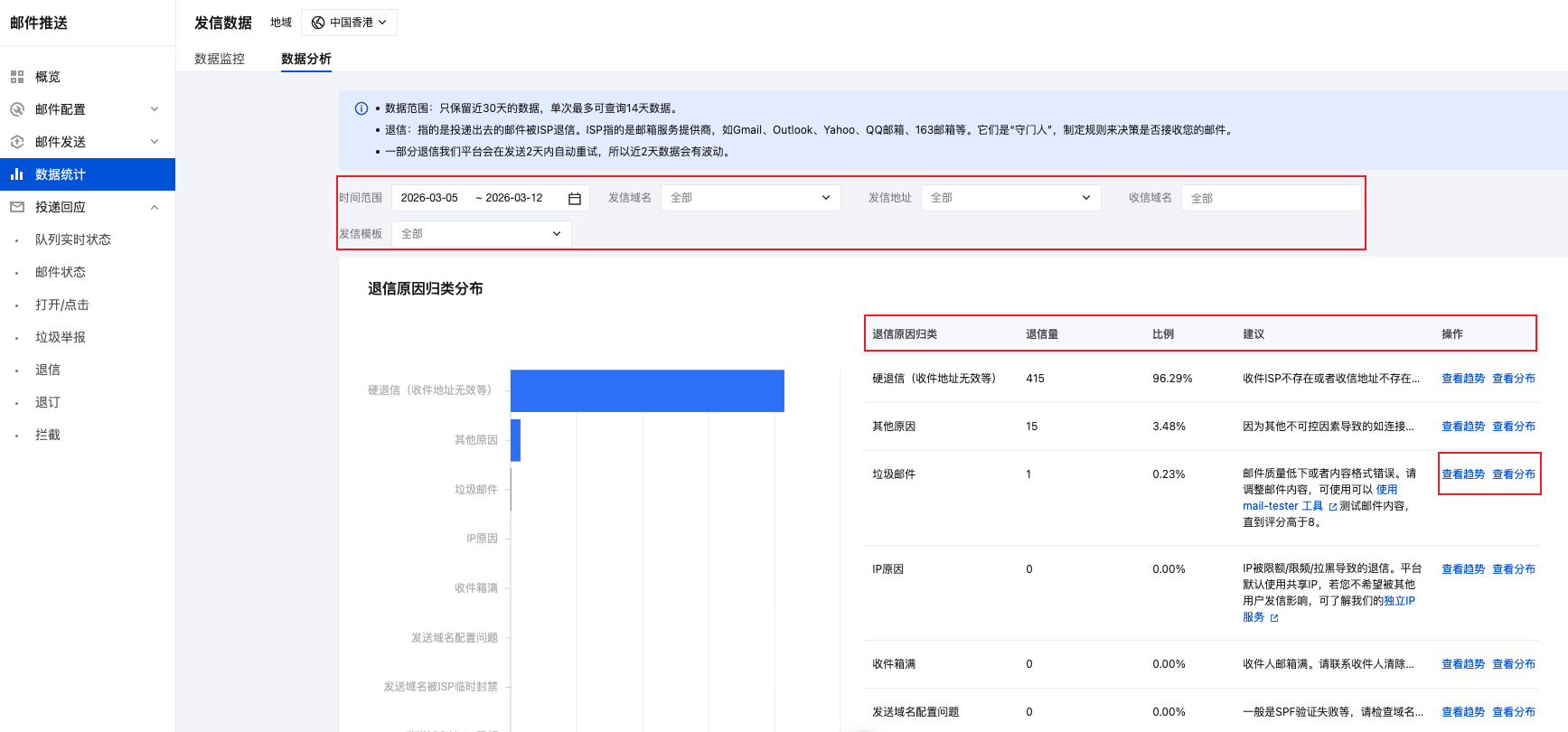
Task: Click 查看分布 for 硬退信 row
Action: (x=1513, y=379)
